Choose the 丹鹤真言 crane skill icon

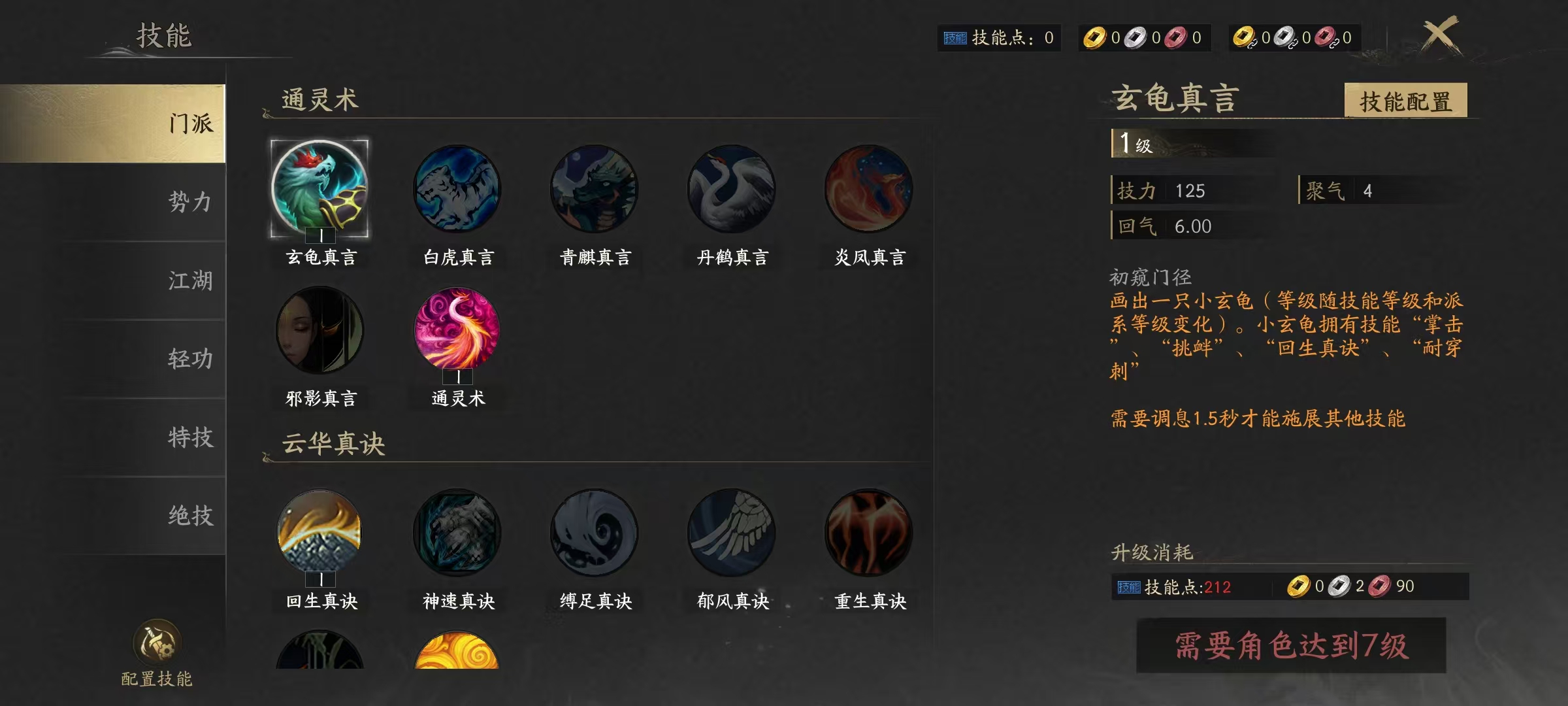732,188
